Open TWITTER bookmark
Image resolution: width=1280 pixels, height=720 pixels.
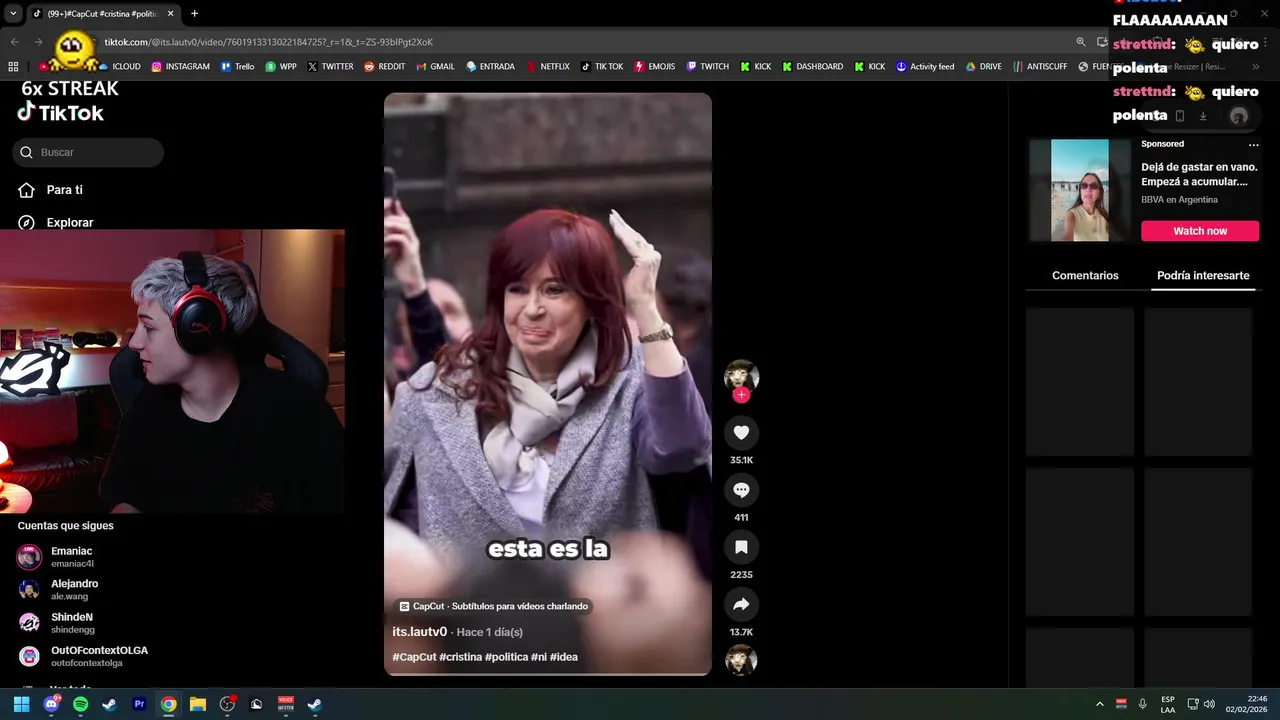330,67
